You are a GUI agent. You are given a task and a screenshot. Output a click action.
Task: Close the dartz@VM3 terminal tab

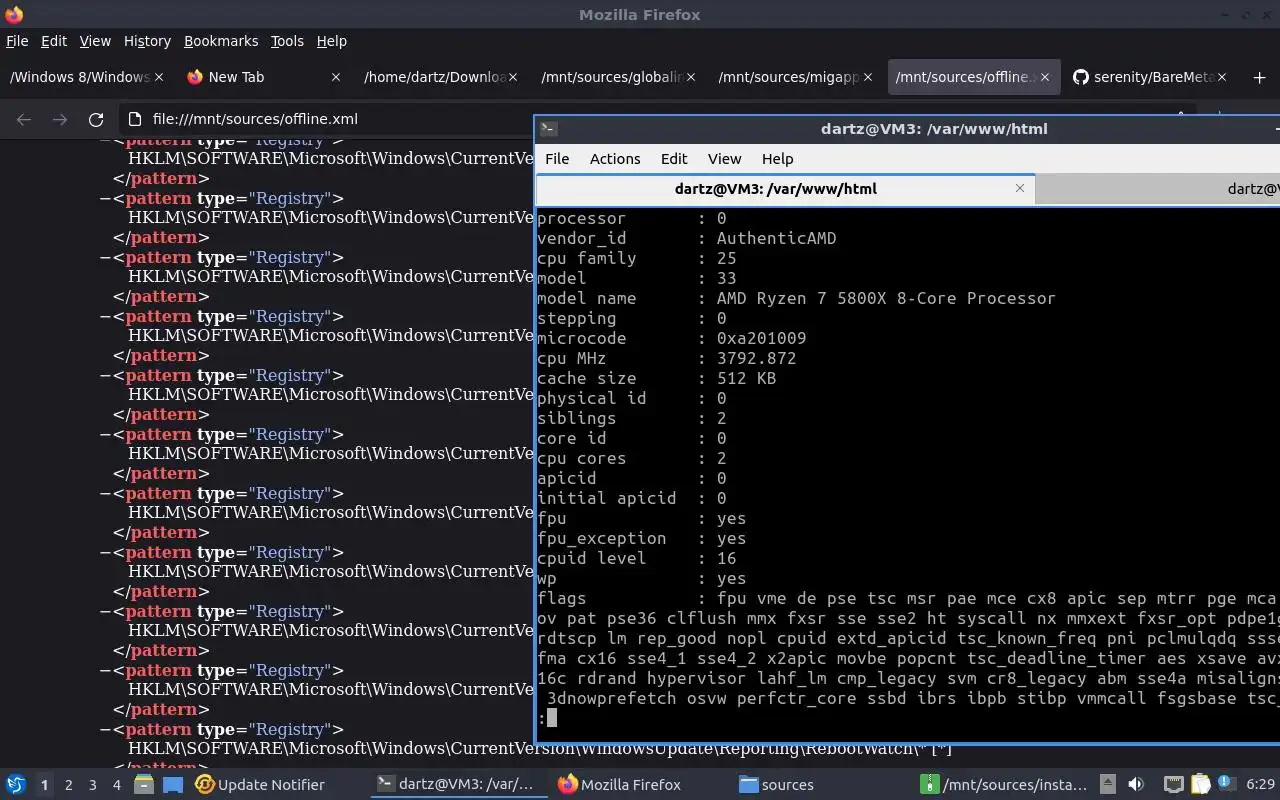(1020, 188)
